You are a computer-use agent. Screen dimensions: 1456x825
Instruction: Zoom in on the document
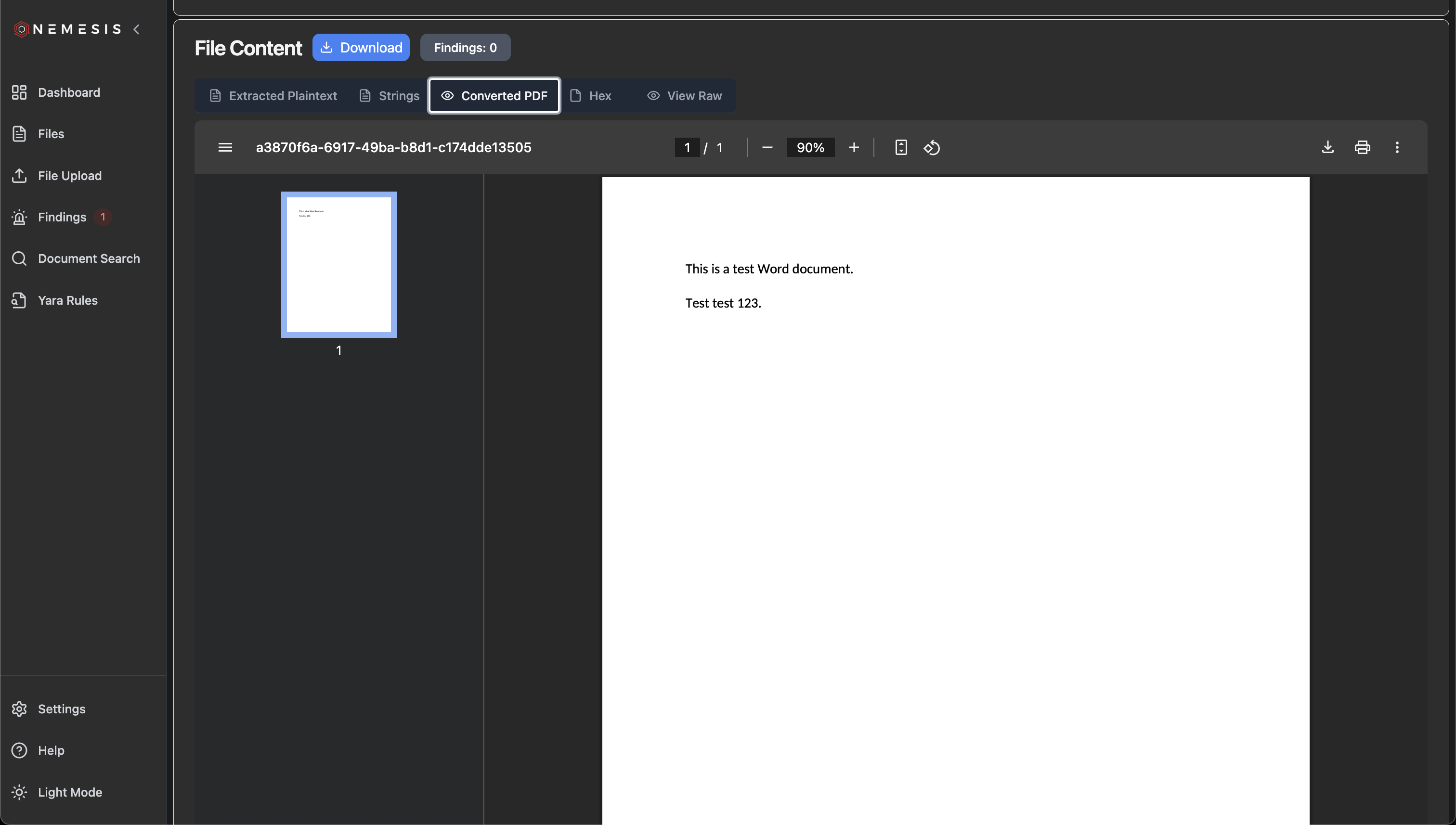coord(854,147)
